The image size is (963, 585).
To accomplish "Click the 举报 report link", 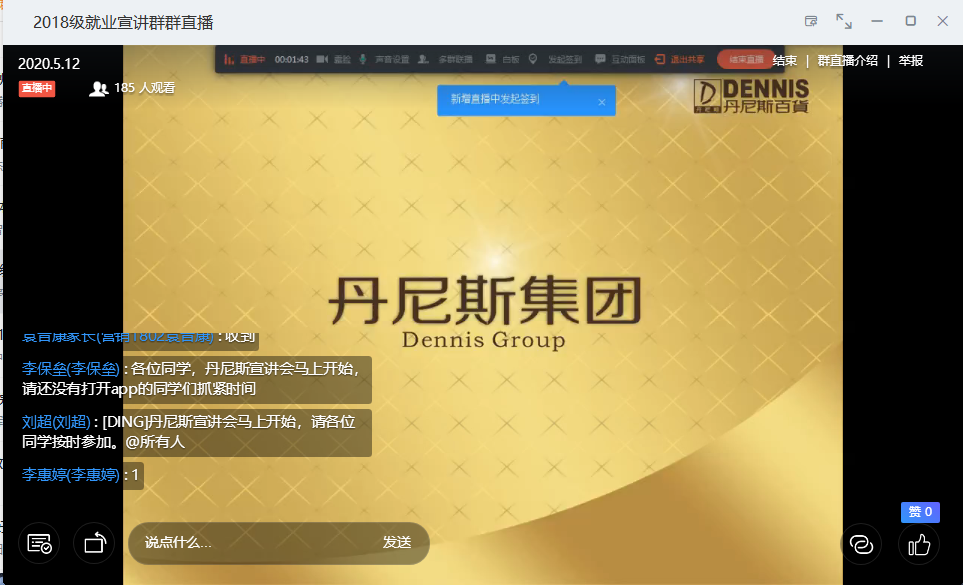I will 910,61.
